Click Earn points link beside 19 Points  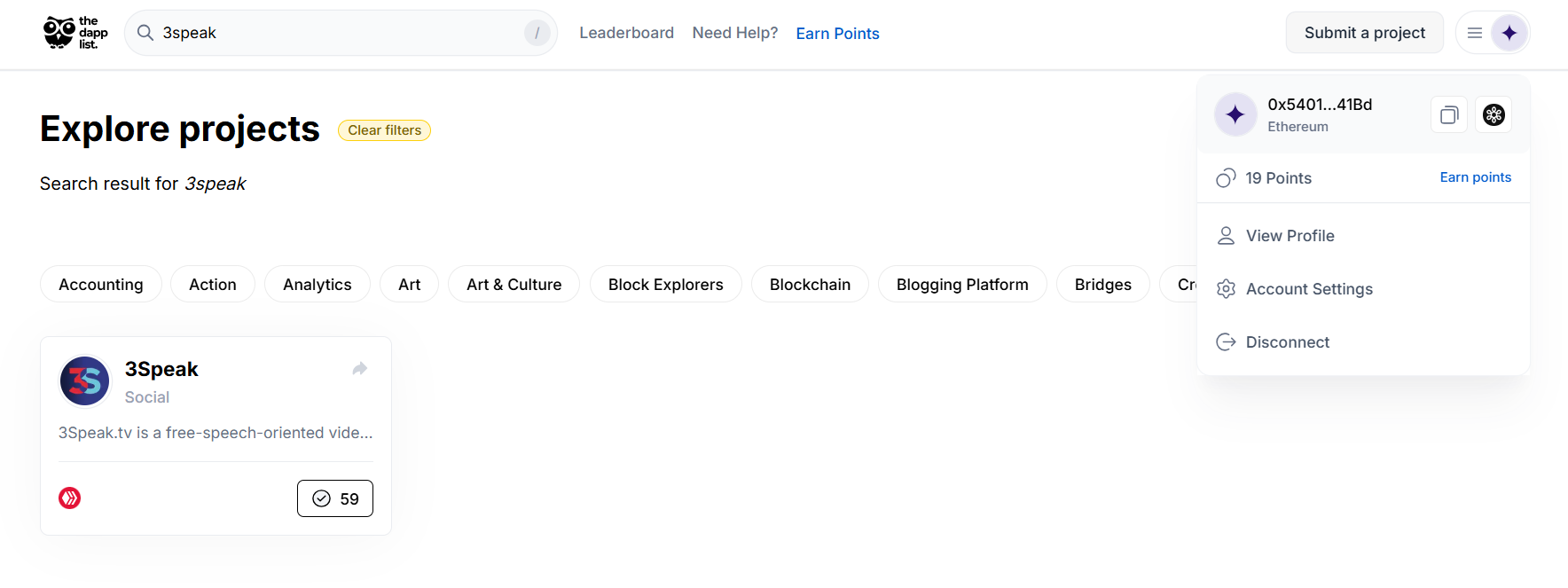click(x=1476, y=177)
